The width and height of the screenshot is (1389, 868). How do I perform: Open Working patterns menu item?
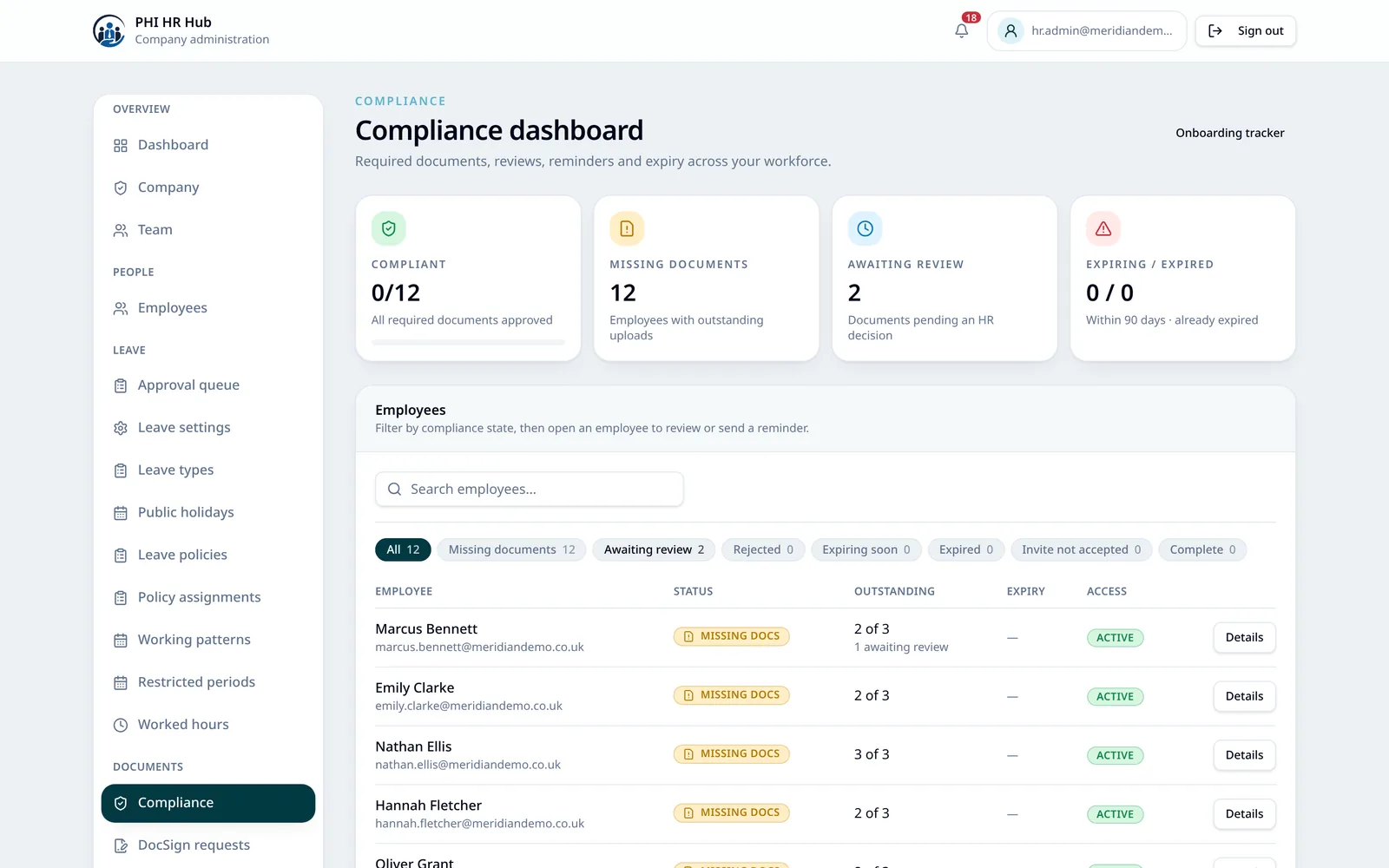pos(208,641)
